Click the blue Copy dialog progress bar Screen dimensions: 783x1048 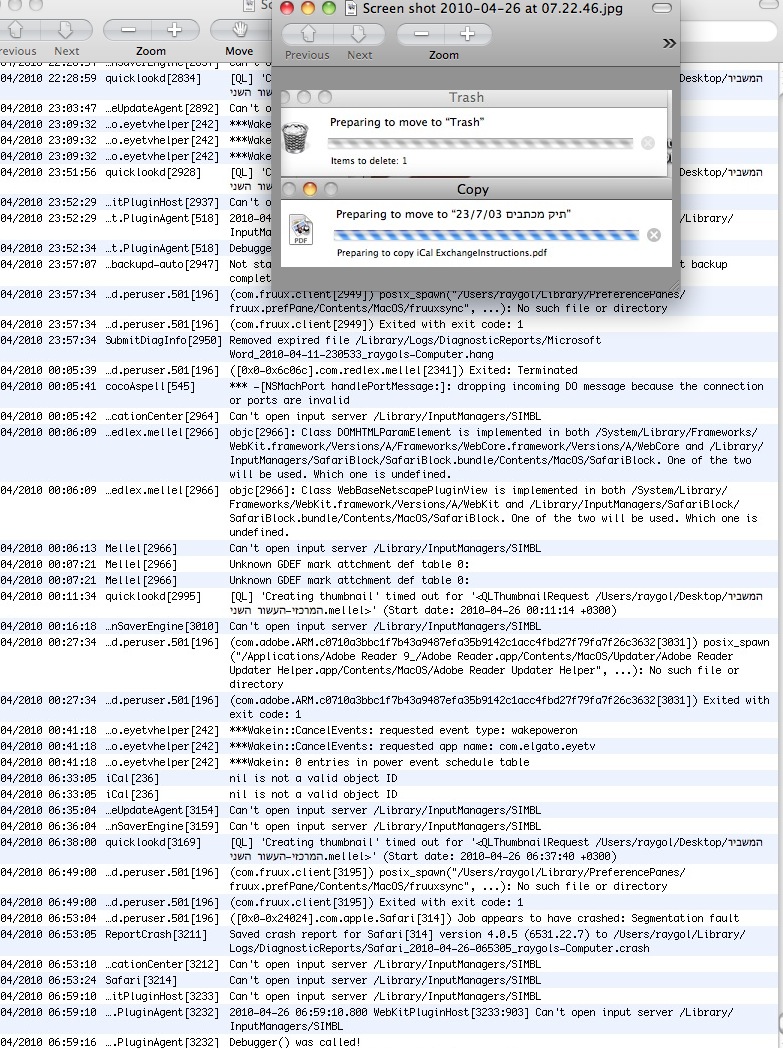pyautogui.click(x=486, y=235)
